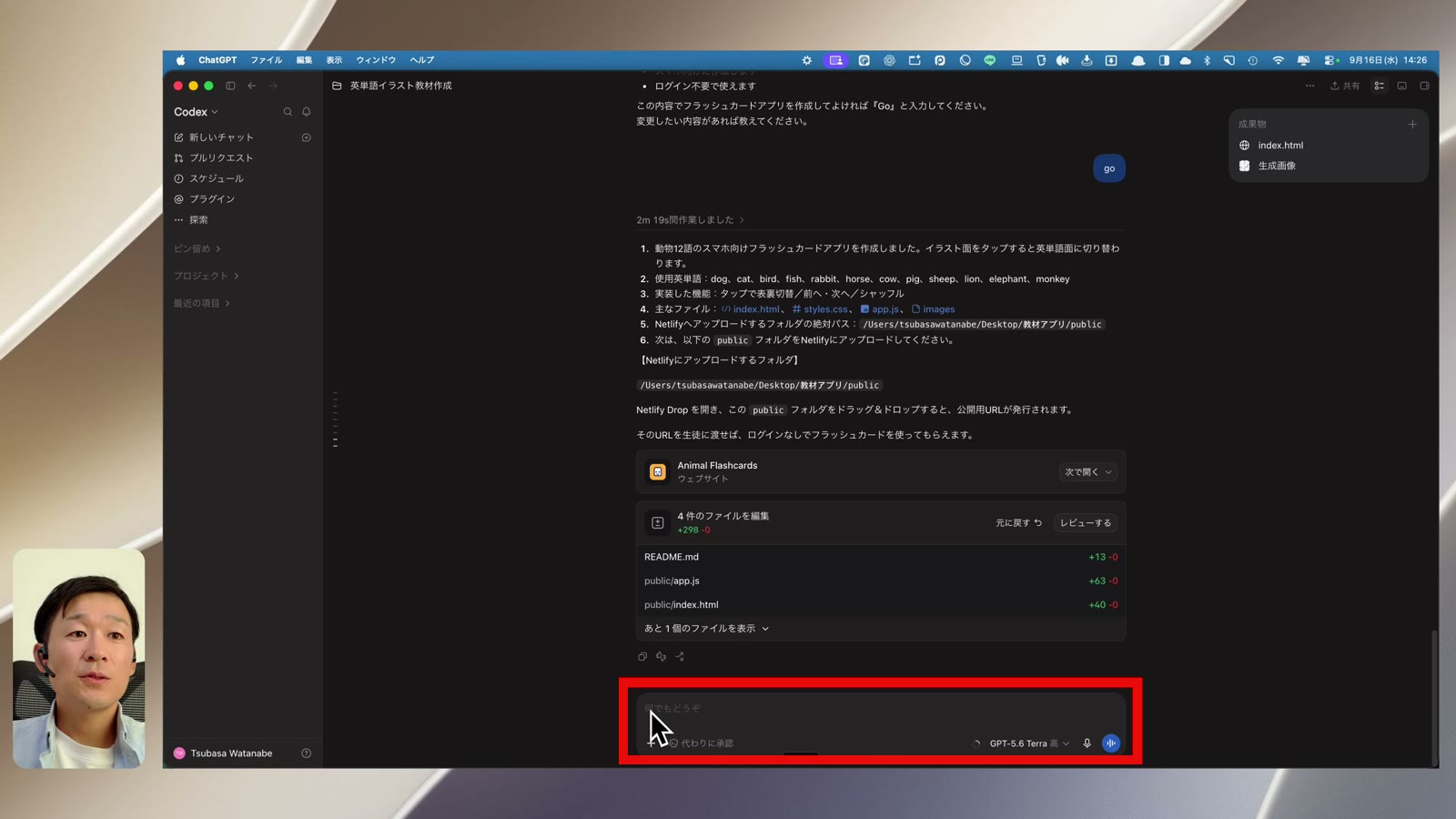
Task: Click the microphone dictation icon
Action: (1087, 743)
